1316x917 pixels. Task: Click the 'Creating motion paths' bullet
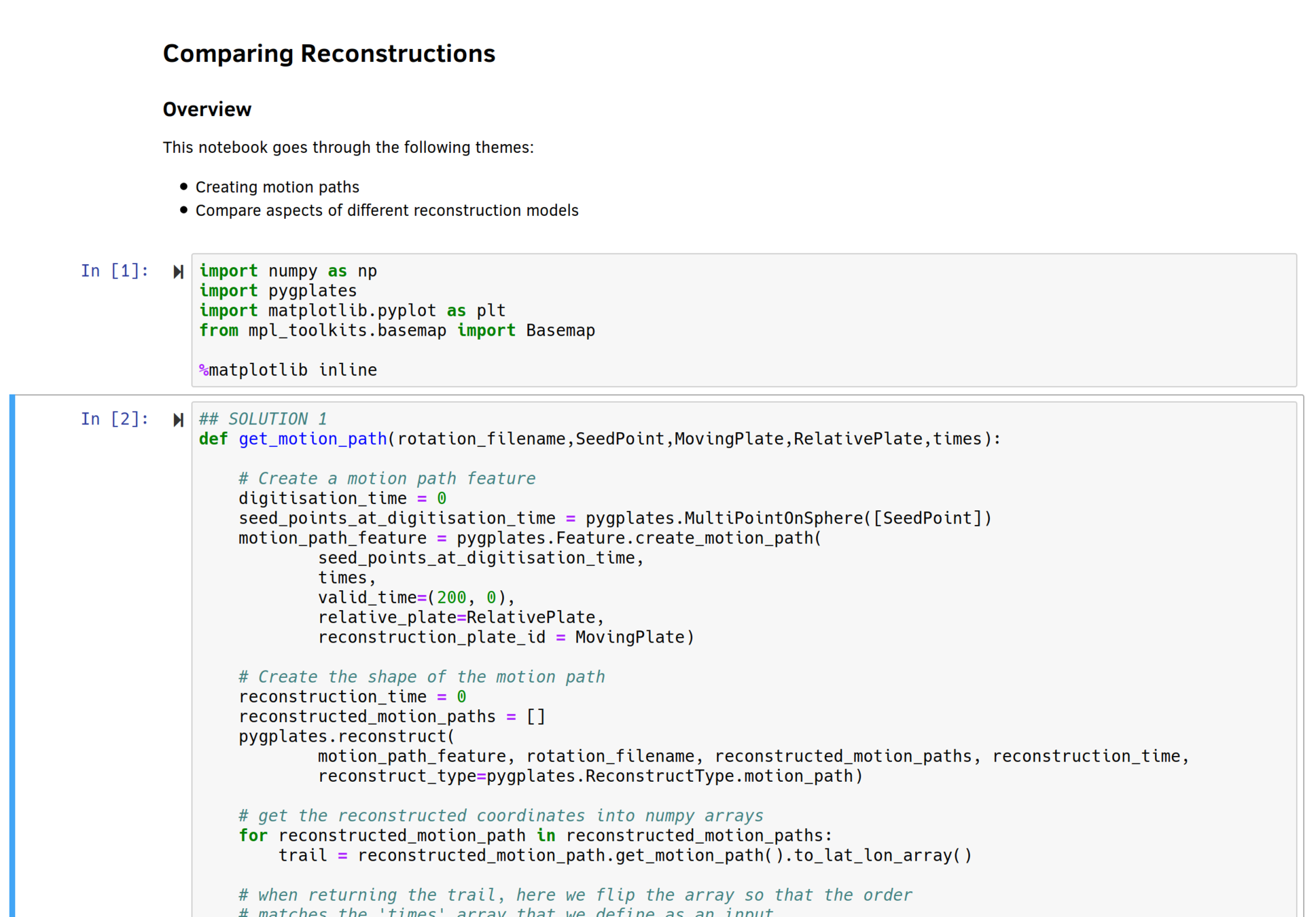[277, 187]
